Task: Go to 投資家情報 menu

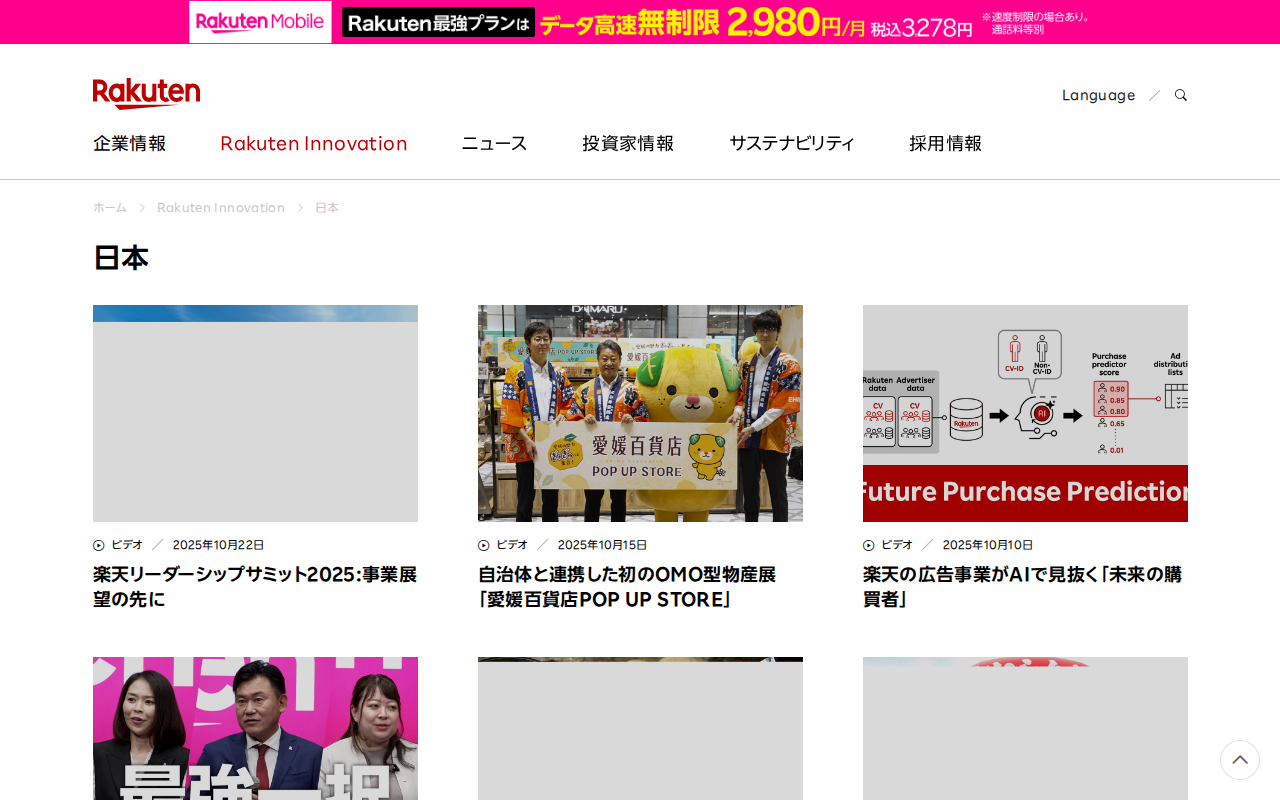Action: [x=628, y=143]
